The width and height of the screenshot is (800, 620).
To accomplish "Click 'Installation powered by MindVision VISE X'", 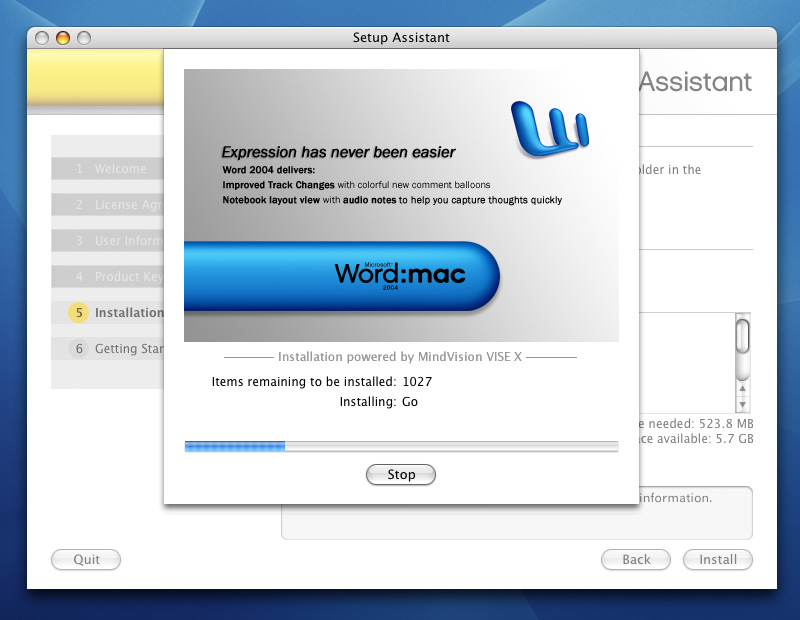I will pos(399,357).
